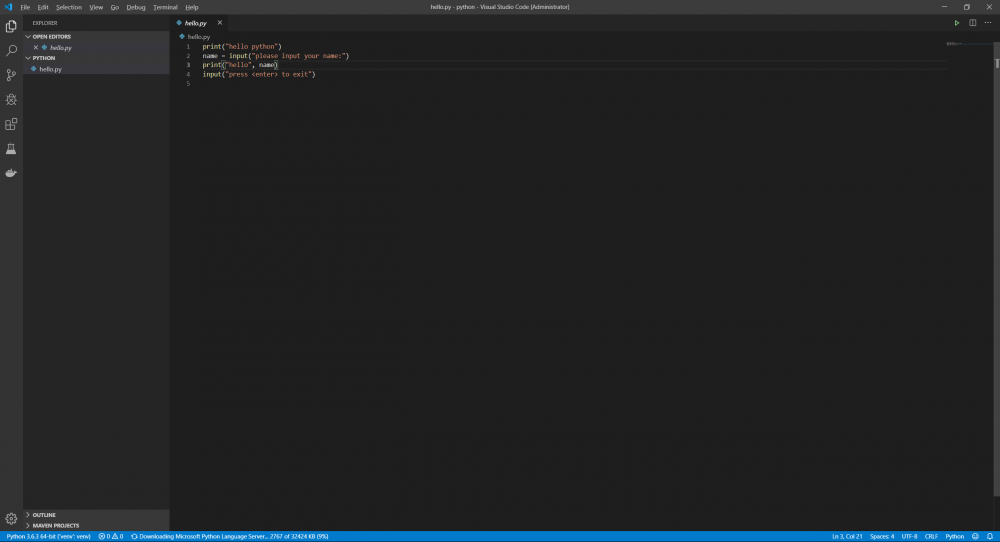
Task: Change indentation via Spaces: 4
Action: 882,536
